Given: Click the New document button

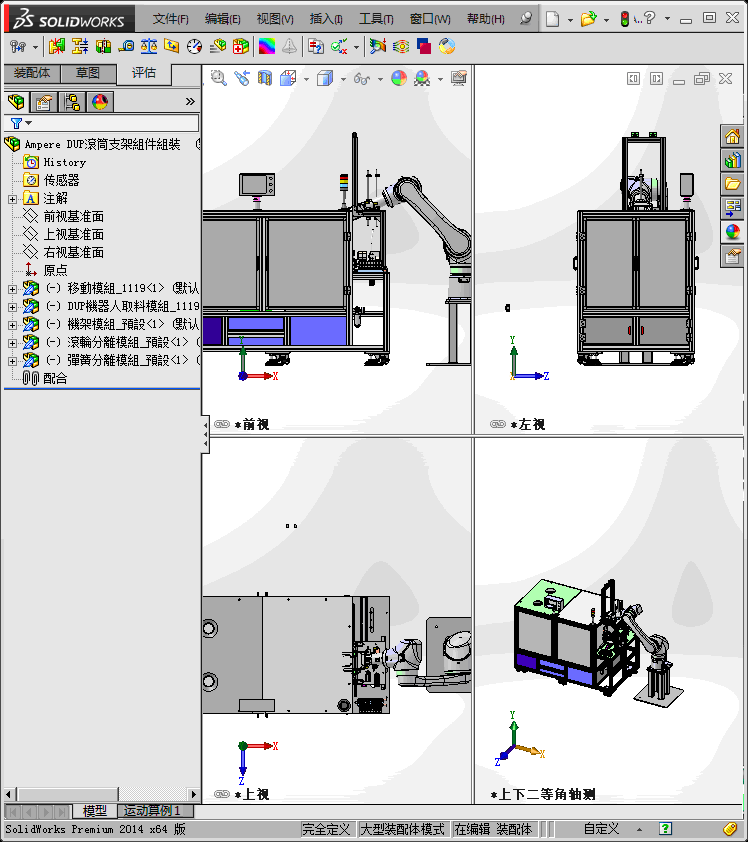Looking at the screenshot, I should click(553, 19).
